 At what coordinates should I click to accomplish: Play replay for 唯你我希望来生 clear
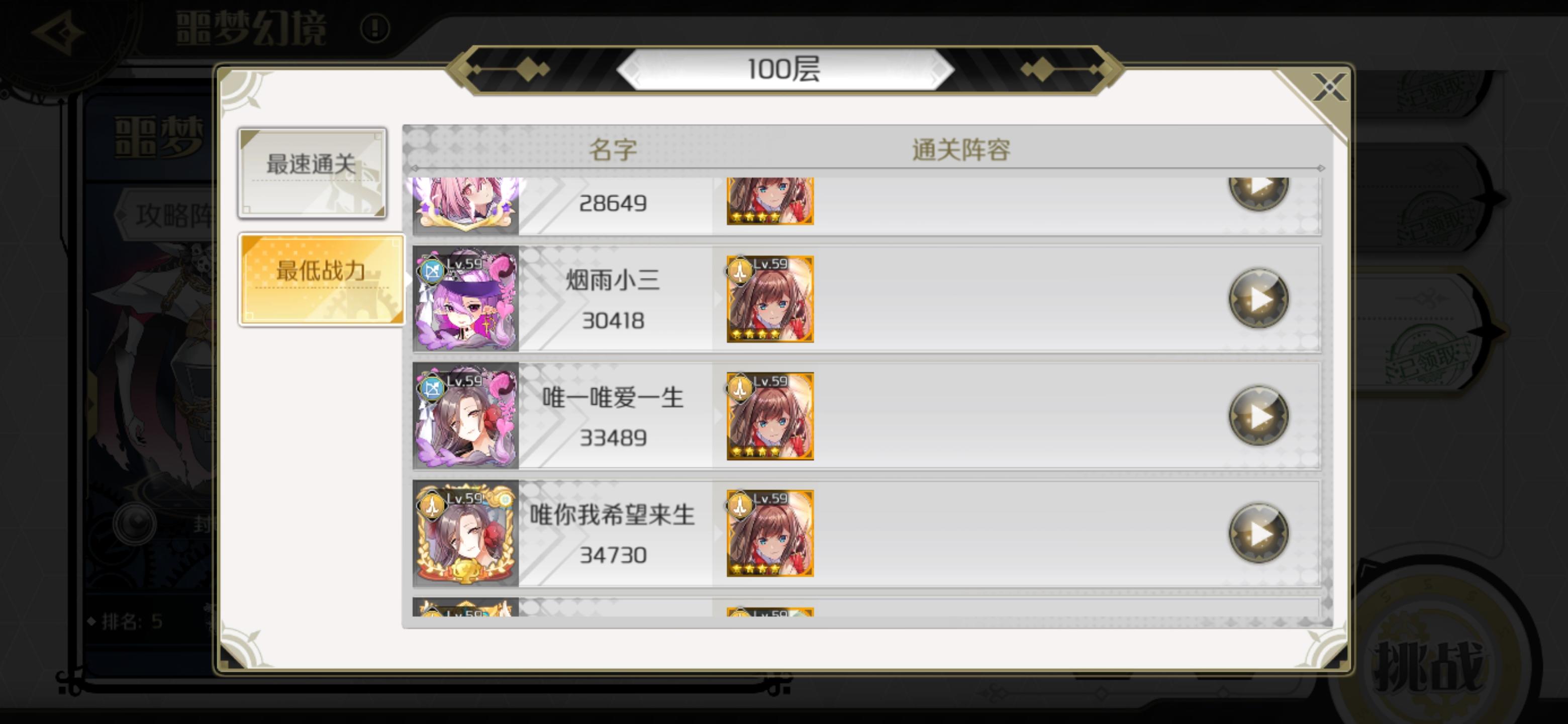tap(1258, 533)
